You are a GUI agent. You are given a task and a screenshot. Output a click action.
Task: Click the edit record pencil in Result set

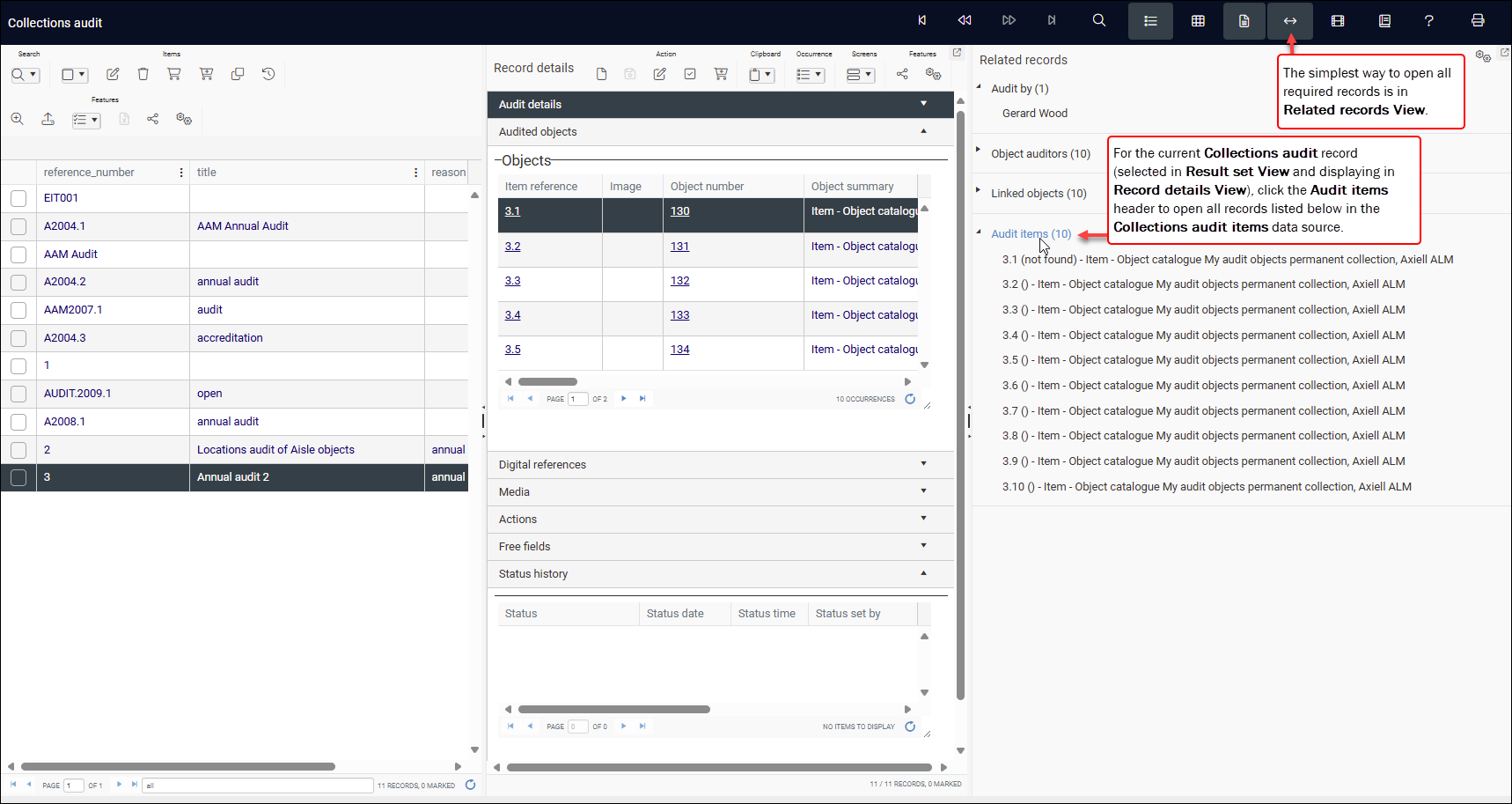point(113,74)
